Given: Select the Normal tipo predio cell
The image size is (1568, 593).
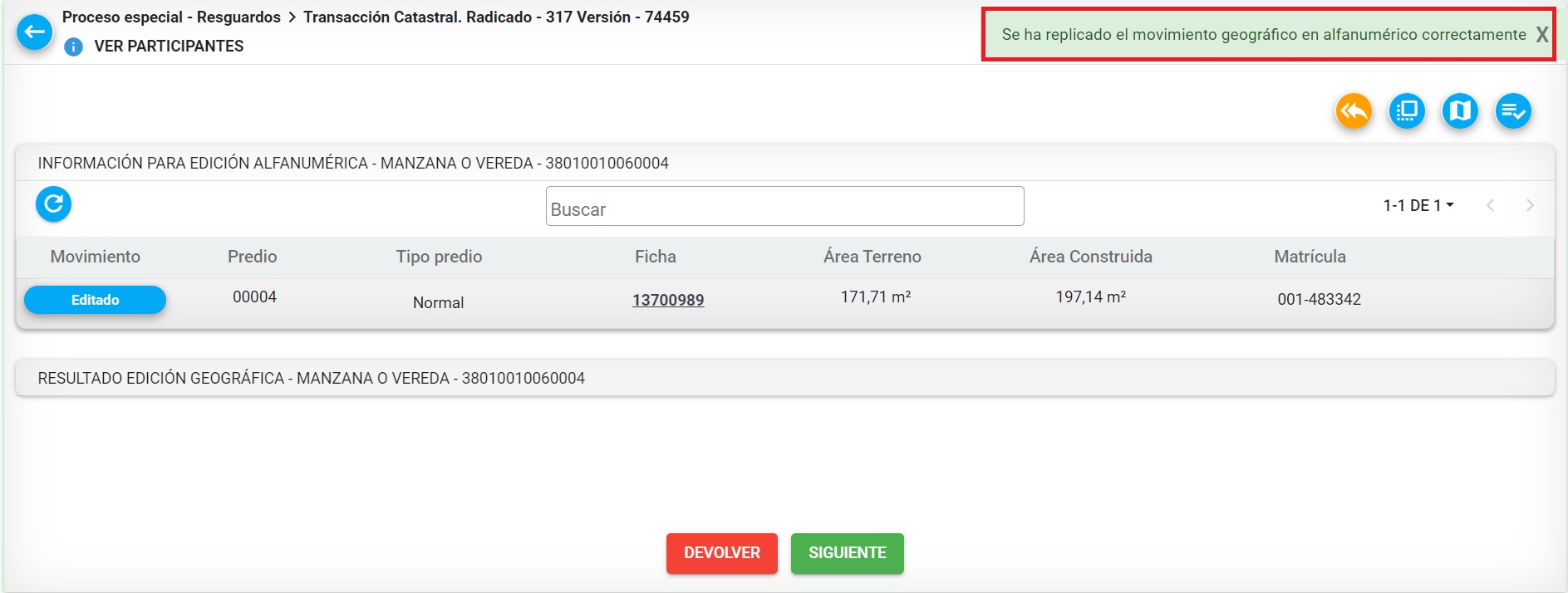Looking at the screenshot, I should pos(438,302).
